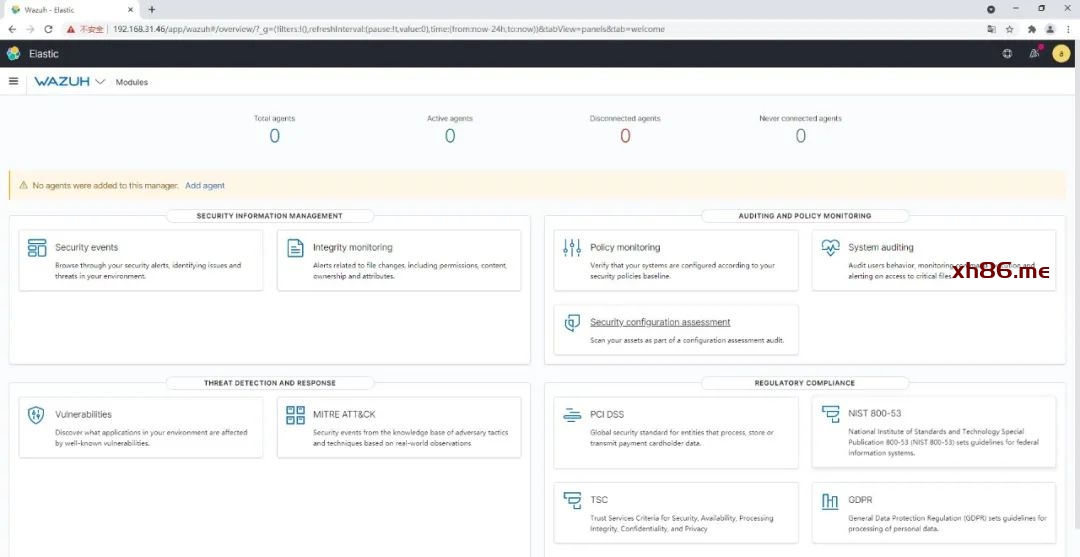Open Security configuration assessment link
Screen dimensions: 1080x557
(660, 322)
